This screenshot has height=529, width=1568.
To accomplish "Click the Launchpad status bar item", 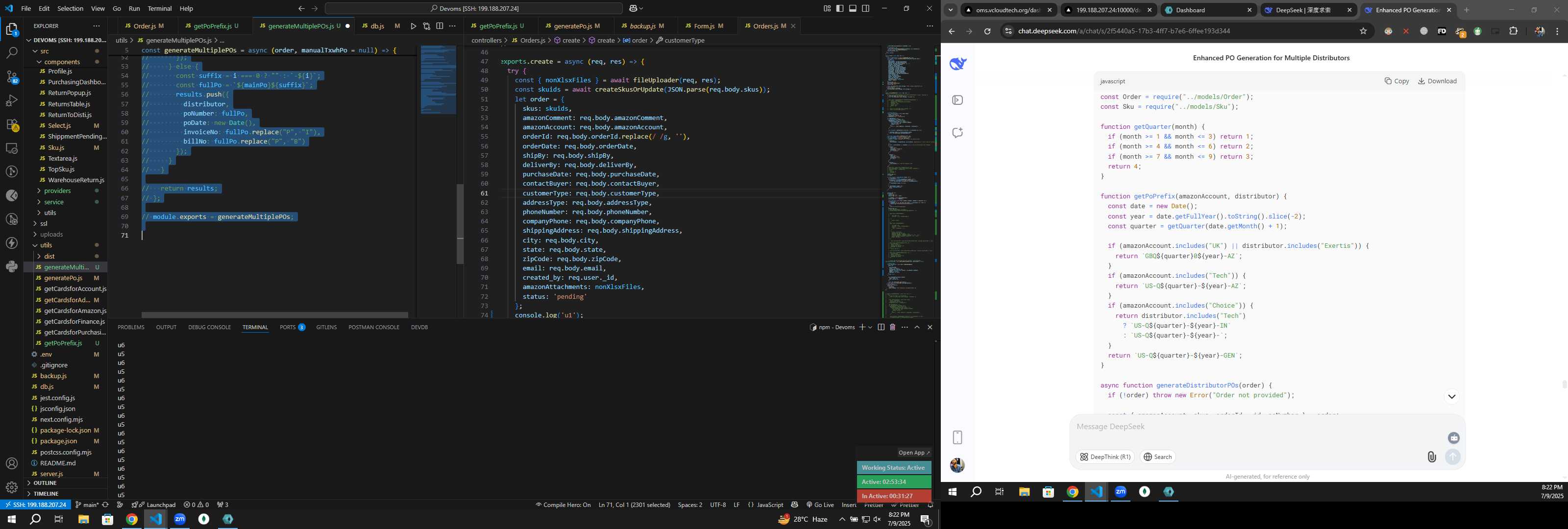I will coord(153,505).
